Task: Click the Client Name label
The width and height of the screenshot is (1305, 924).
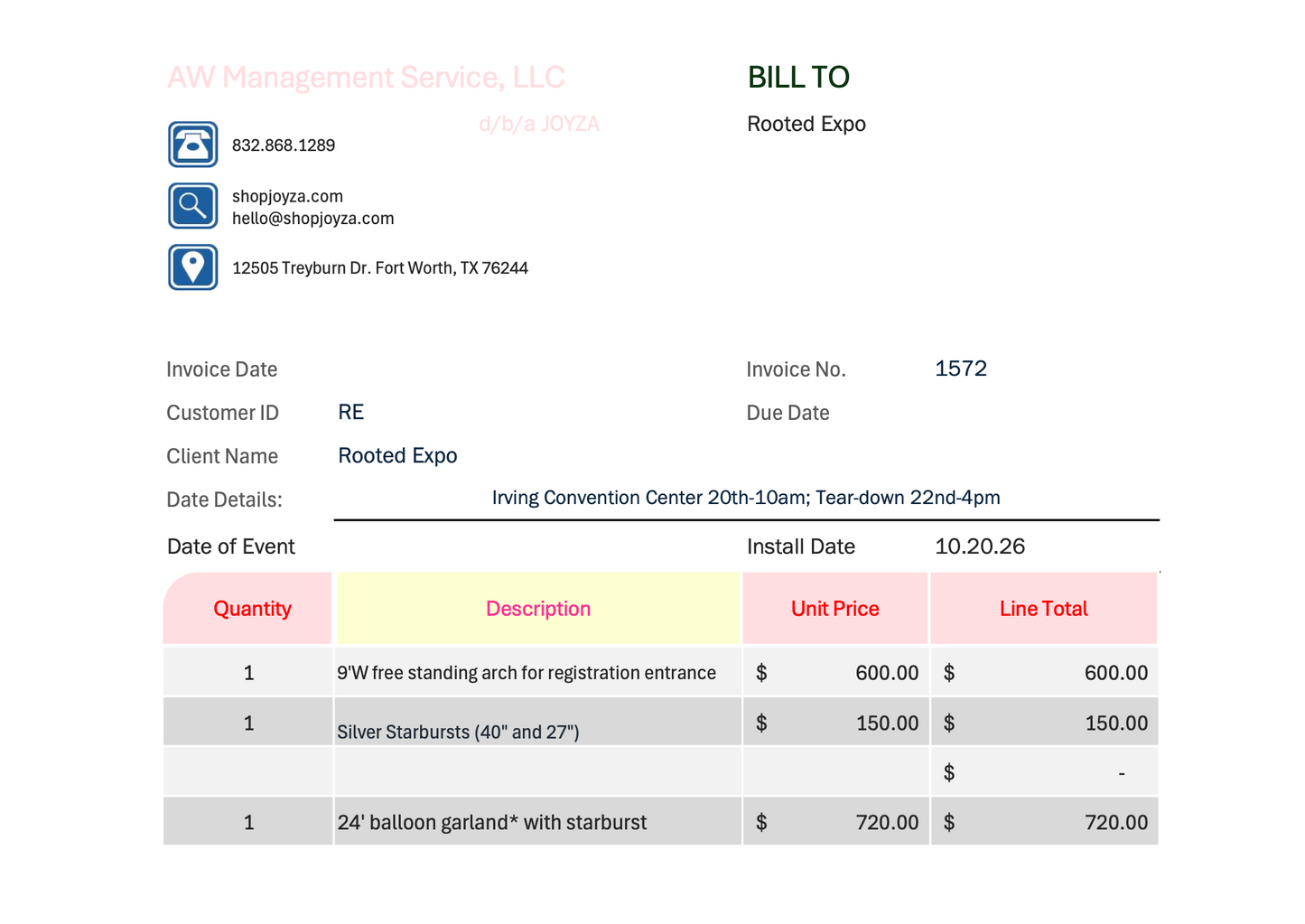Action: (222, 456)
